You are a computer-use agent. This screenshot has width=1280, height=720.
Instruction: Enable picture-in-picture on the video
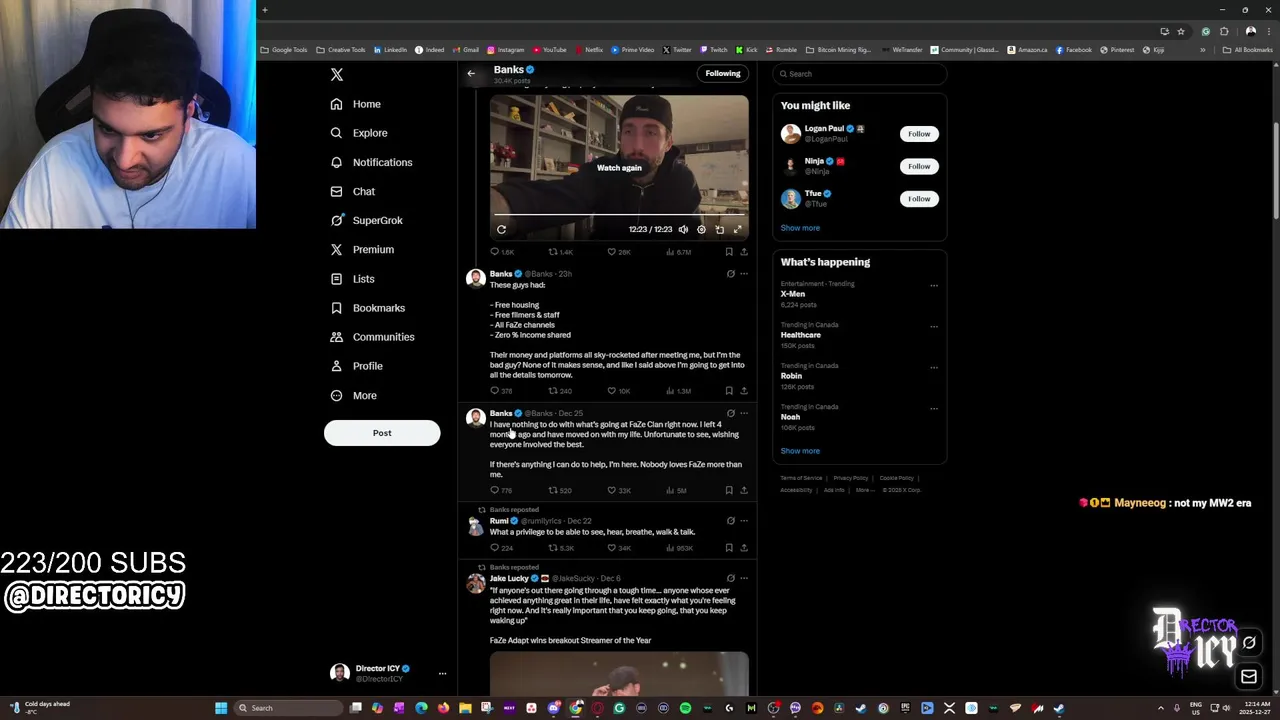pyautogui.click(x=720, y=229)
